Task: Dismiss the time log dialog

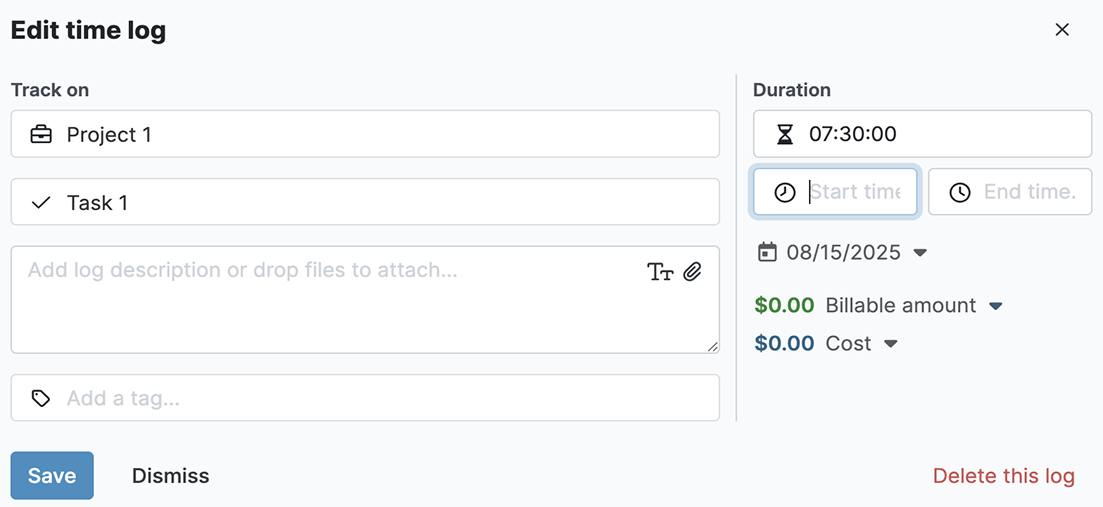Action: tap(170, 476)
